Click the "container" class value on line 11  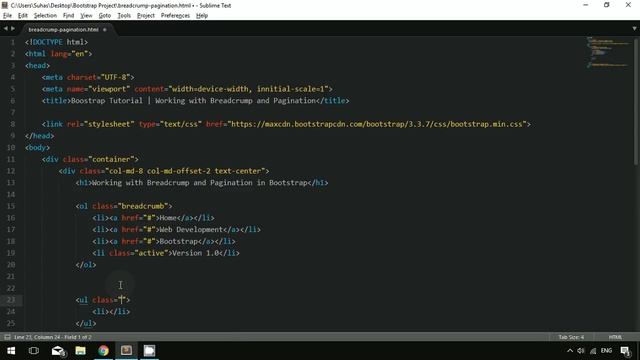pos(111,159)
